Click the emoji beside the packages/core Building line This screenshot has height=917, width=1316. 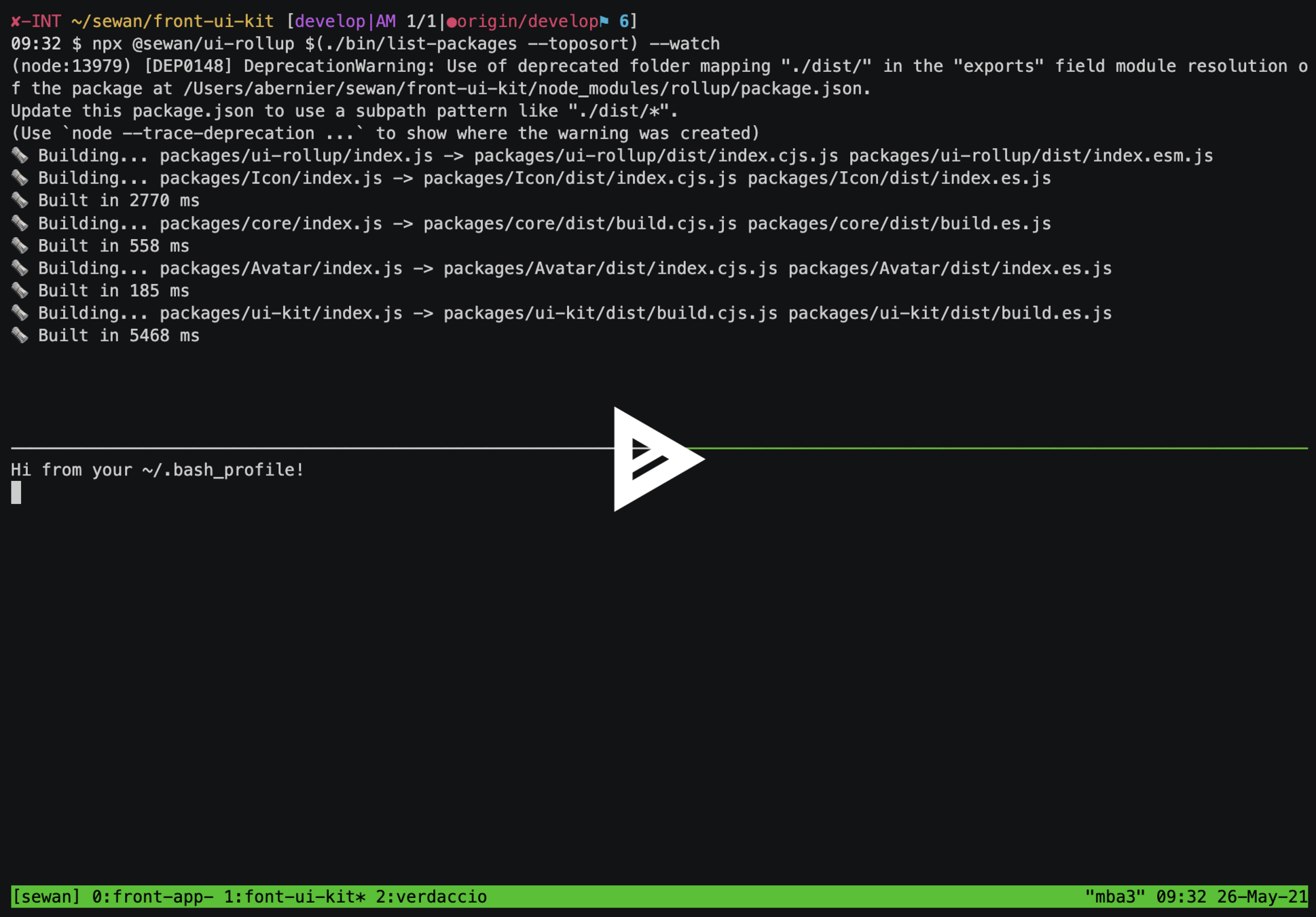pyautogui.click(x=20, y=223)
